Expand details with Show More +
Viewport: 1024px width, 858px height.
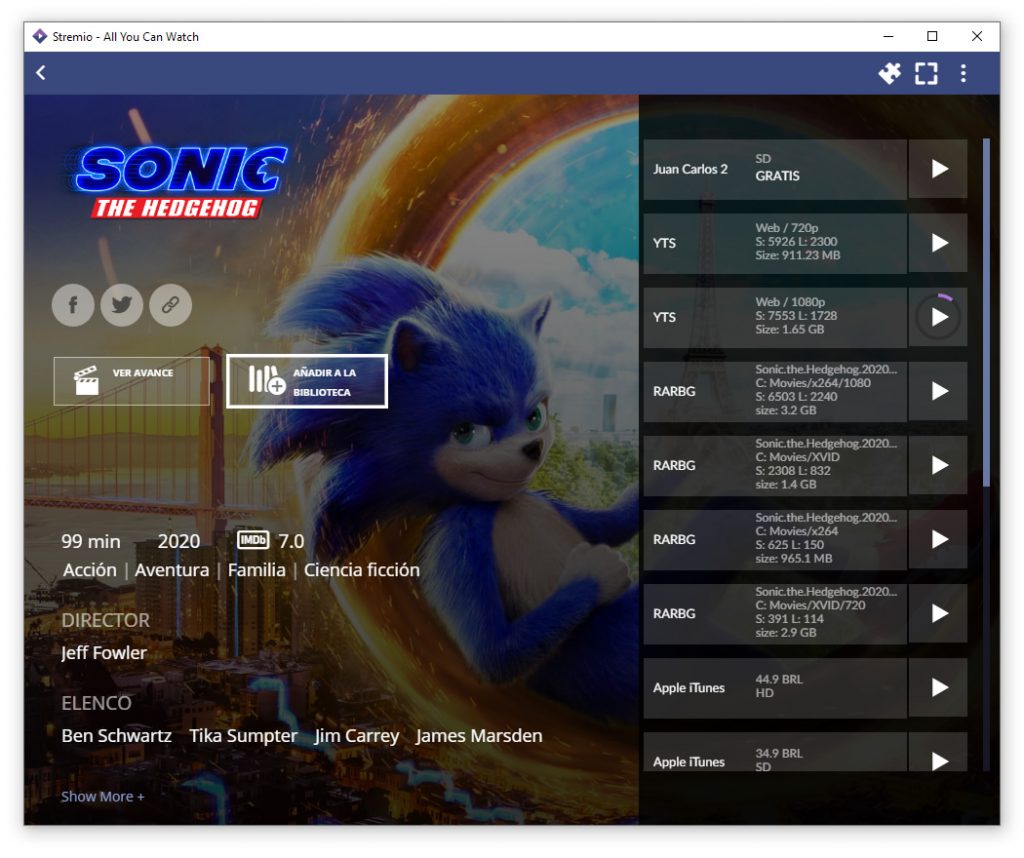tap(103, 797)
